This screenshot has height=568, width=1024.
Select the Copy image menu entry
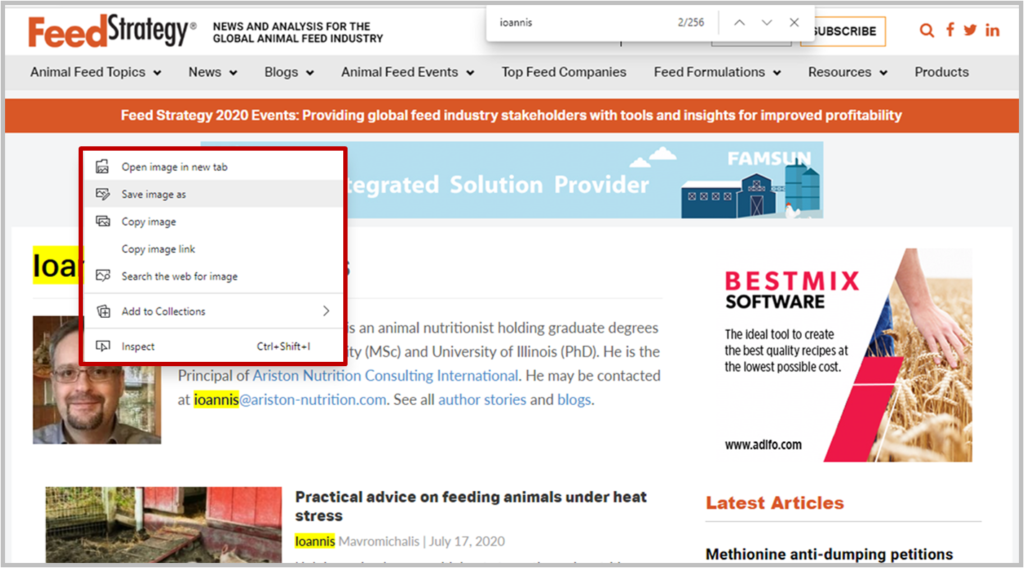click(x=214, y=221)
